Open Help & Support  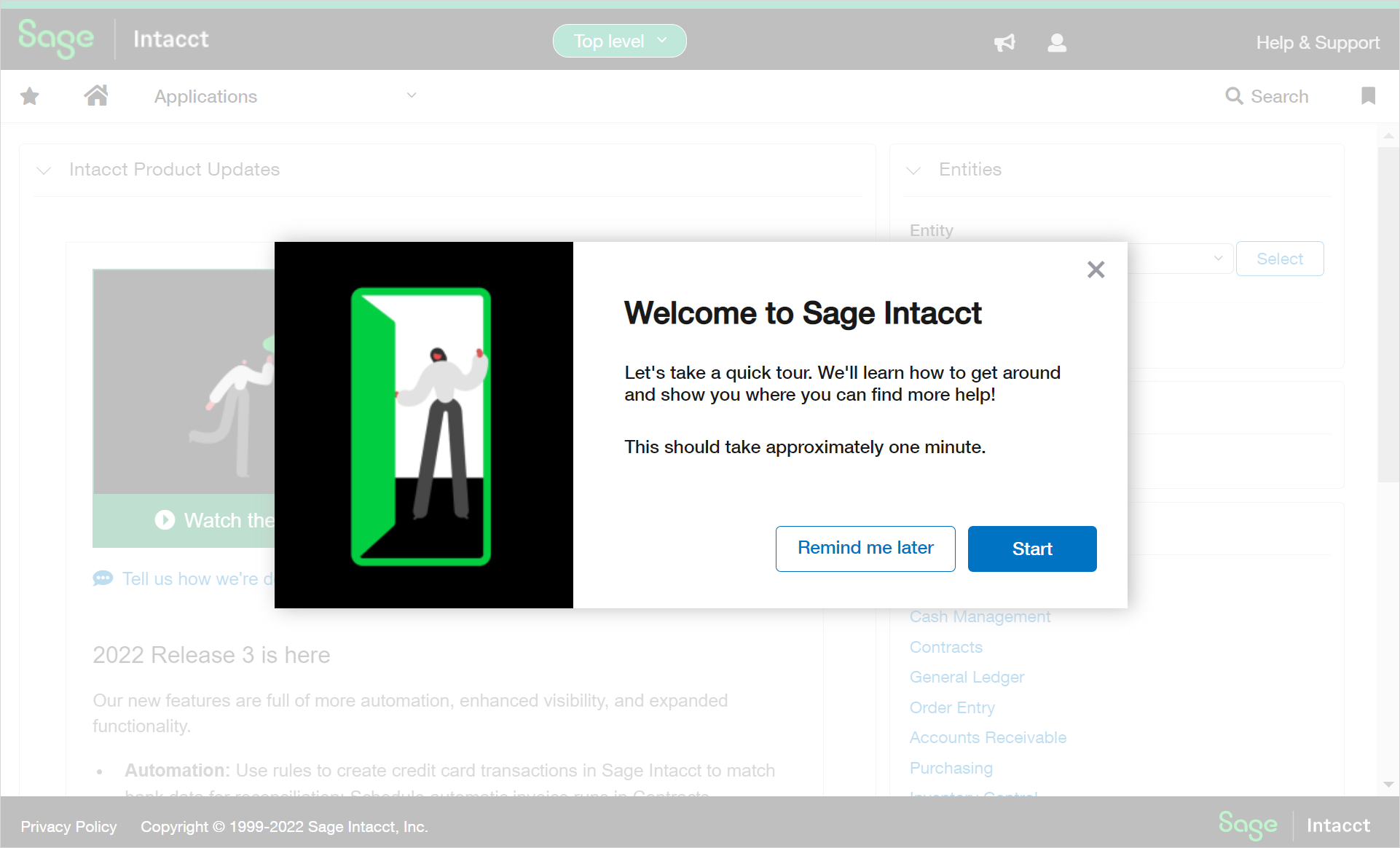tap(1318, 42)
